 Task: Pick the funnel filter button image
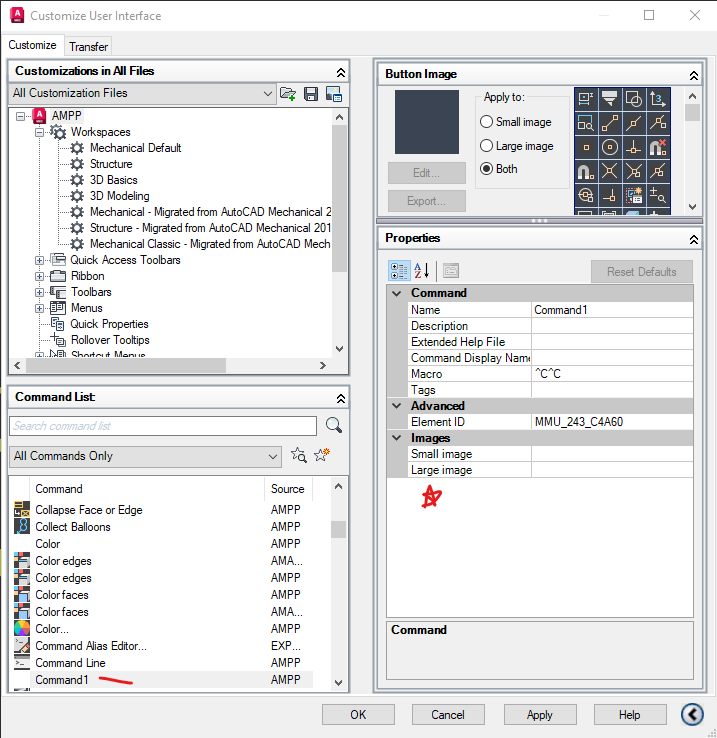610,99
